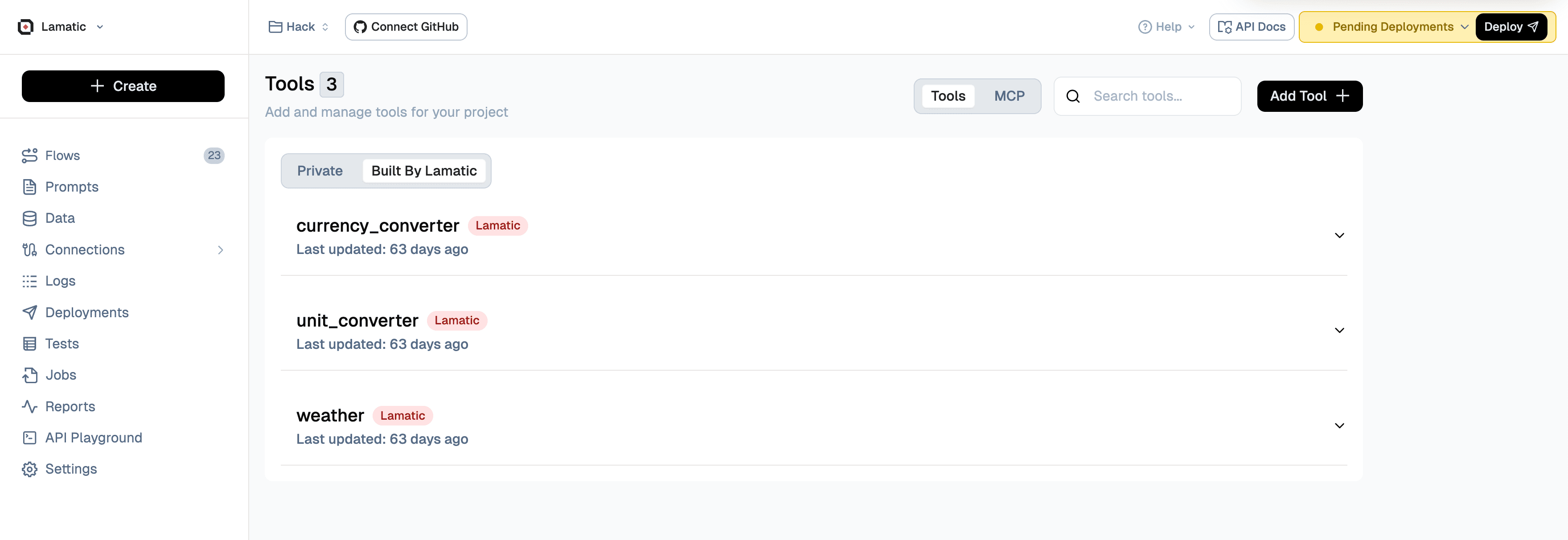Expand the weather tool details
The width and height of the screenshot is (1568, 540).
click(x=1338, y=425)
